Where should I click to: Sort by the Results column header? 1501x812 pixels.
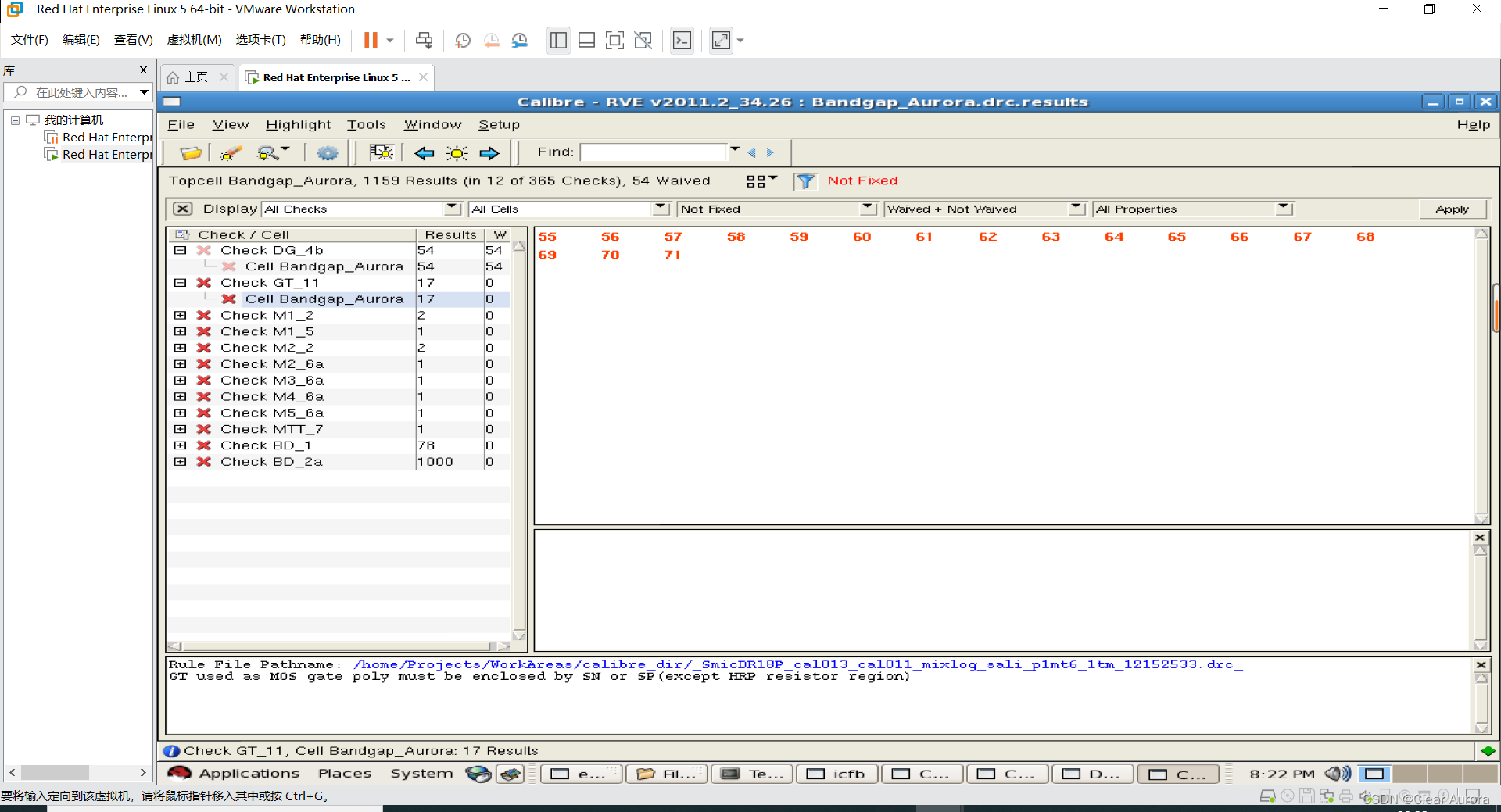[x=450, y=234]
